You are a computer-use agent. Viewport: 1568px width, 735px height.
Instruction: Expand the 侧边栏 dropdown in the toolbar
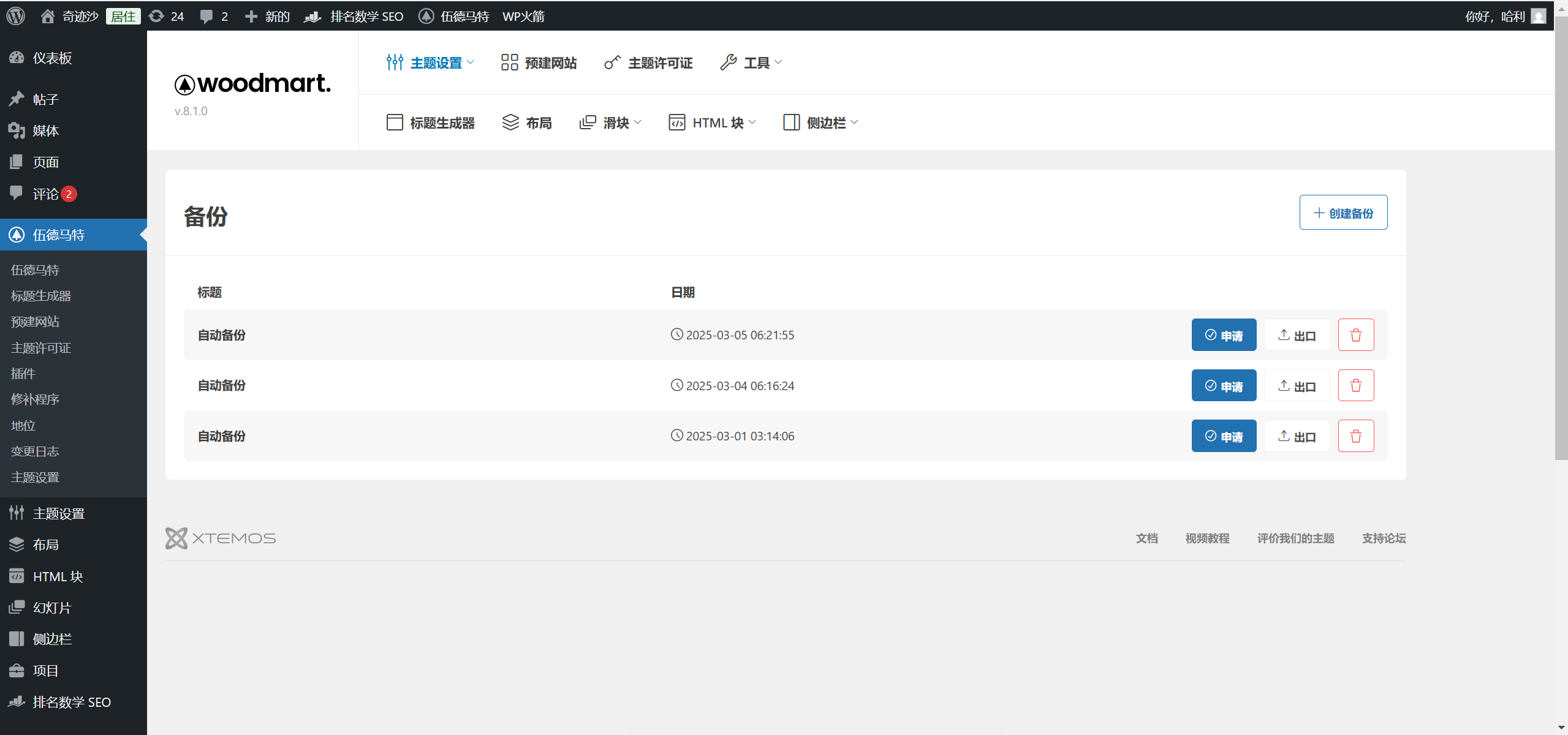[819, 122]
